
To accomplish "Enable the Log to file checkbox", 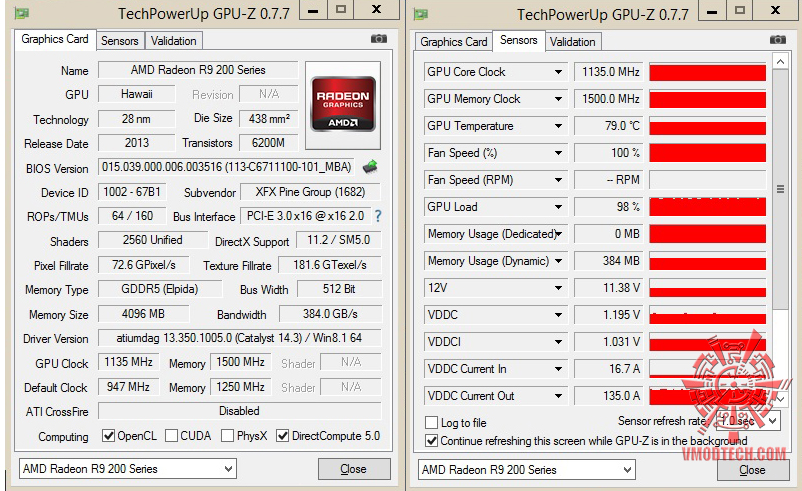I will 432,422.
